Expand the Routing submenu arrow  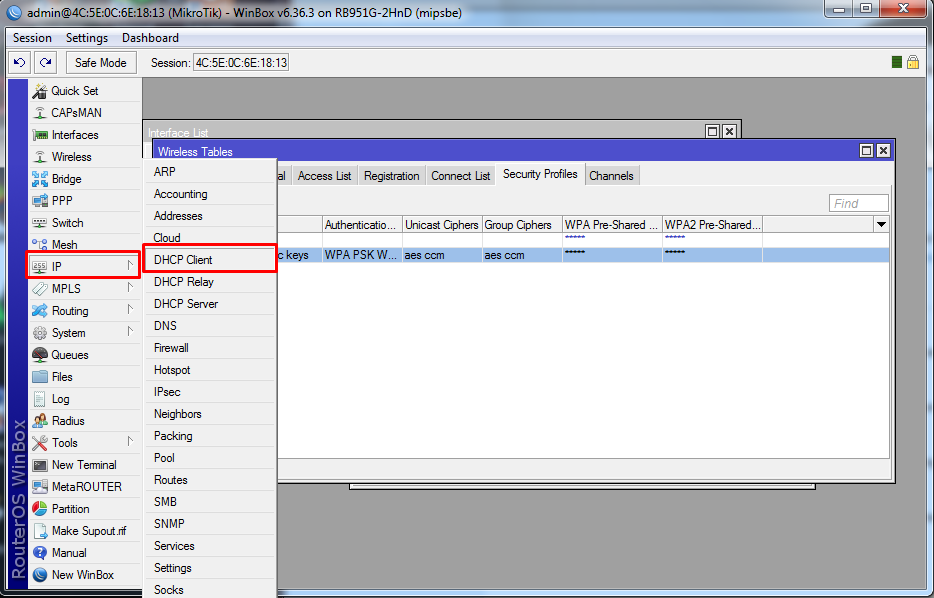130,310
